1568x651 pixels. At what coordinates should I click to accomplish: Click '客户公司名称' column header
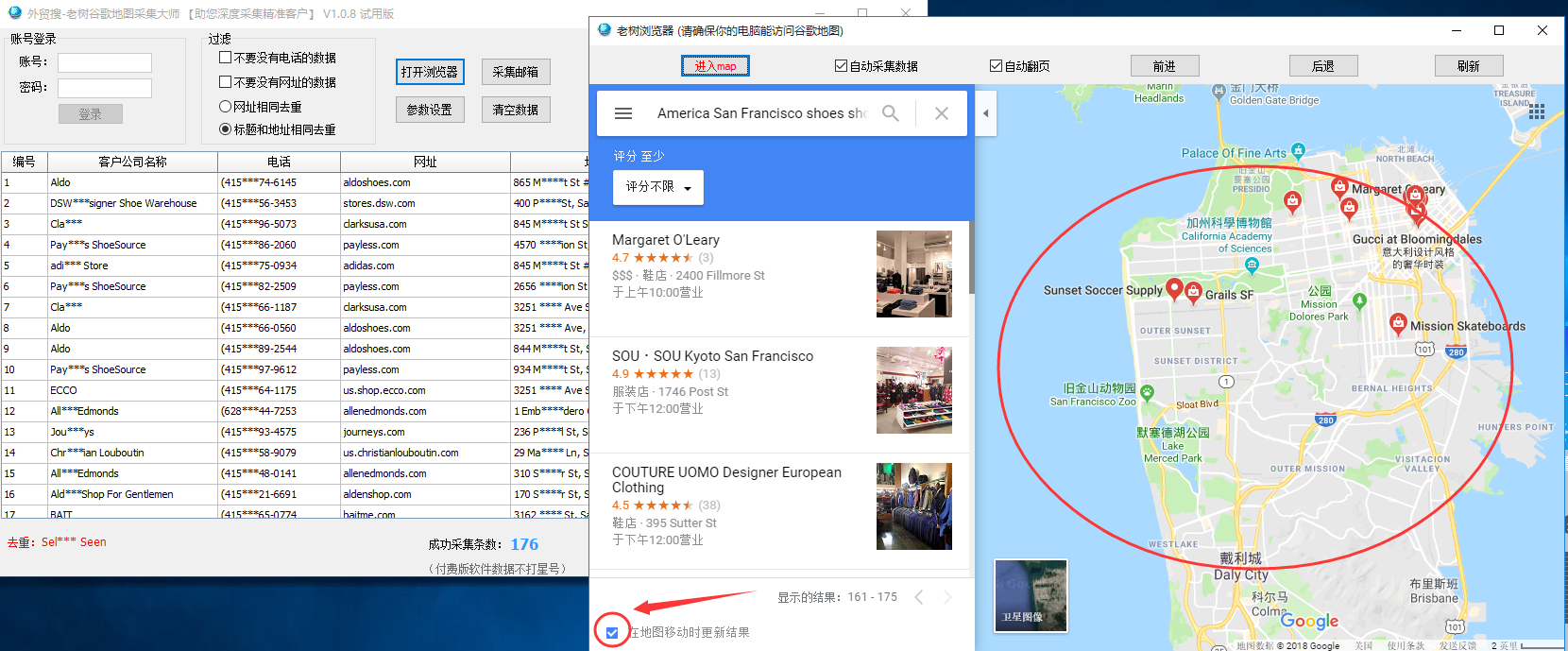(x=132, y=162)
